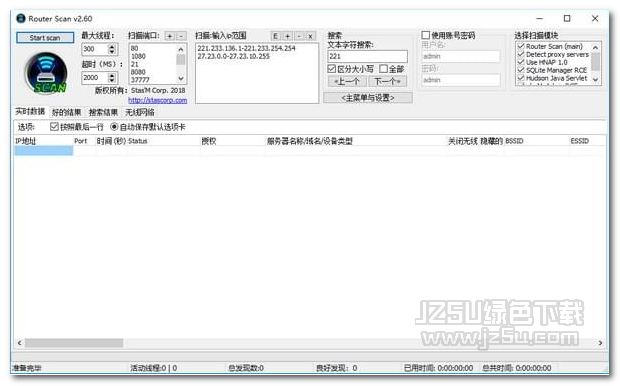Click the username field containing admin
Screen dimensions: 620x386
tap(461, 56)
